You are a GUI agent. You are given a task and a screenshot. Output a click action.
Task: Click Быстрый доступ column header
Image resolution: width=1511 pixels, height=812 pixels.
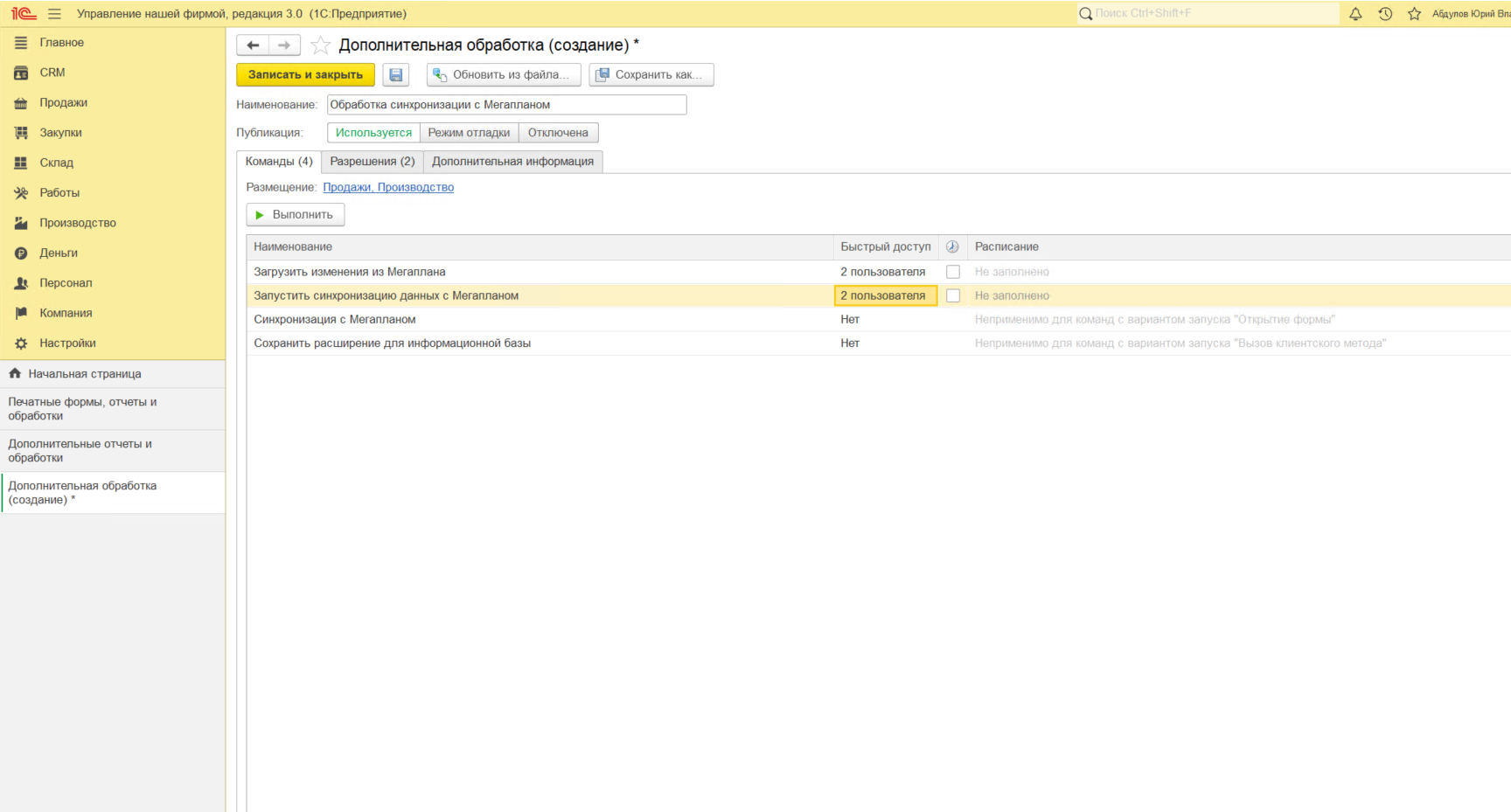coord(886,247)
